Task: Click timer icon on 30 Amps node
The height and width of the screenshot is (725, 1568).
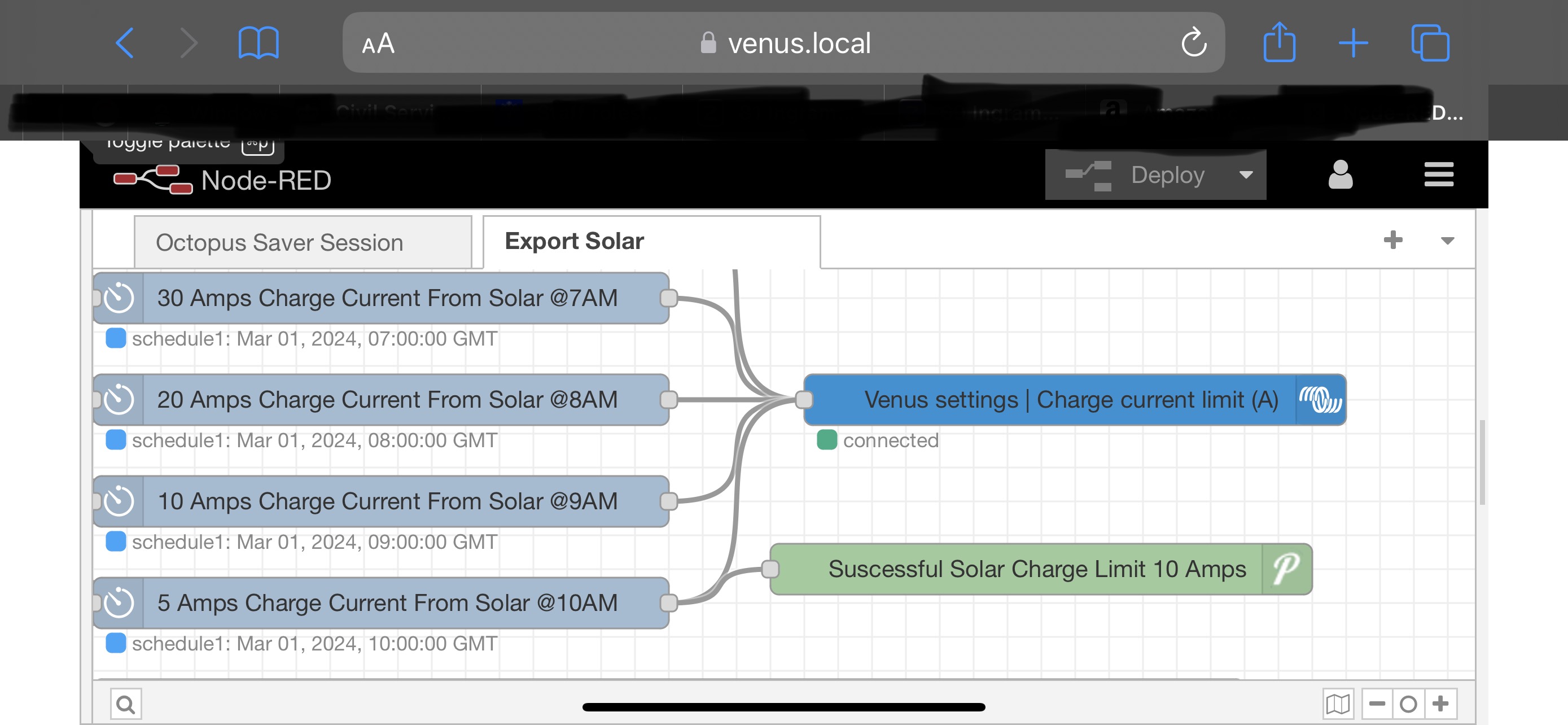Action: click(x=119, y=298)
